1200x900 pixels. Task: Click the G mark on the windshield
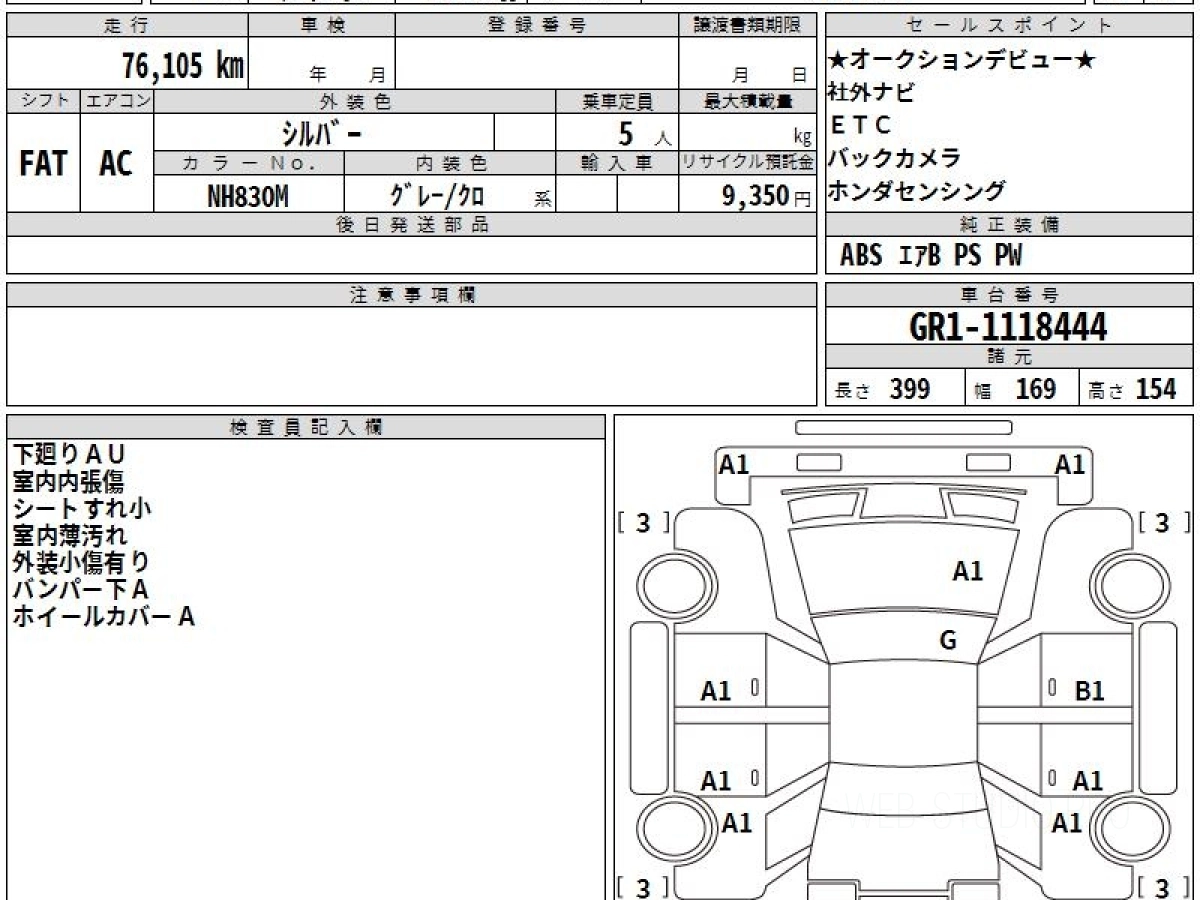click(948, 641)
